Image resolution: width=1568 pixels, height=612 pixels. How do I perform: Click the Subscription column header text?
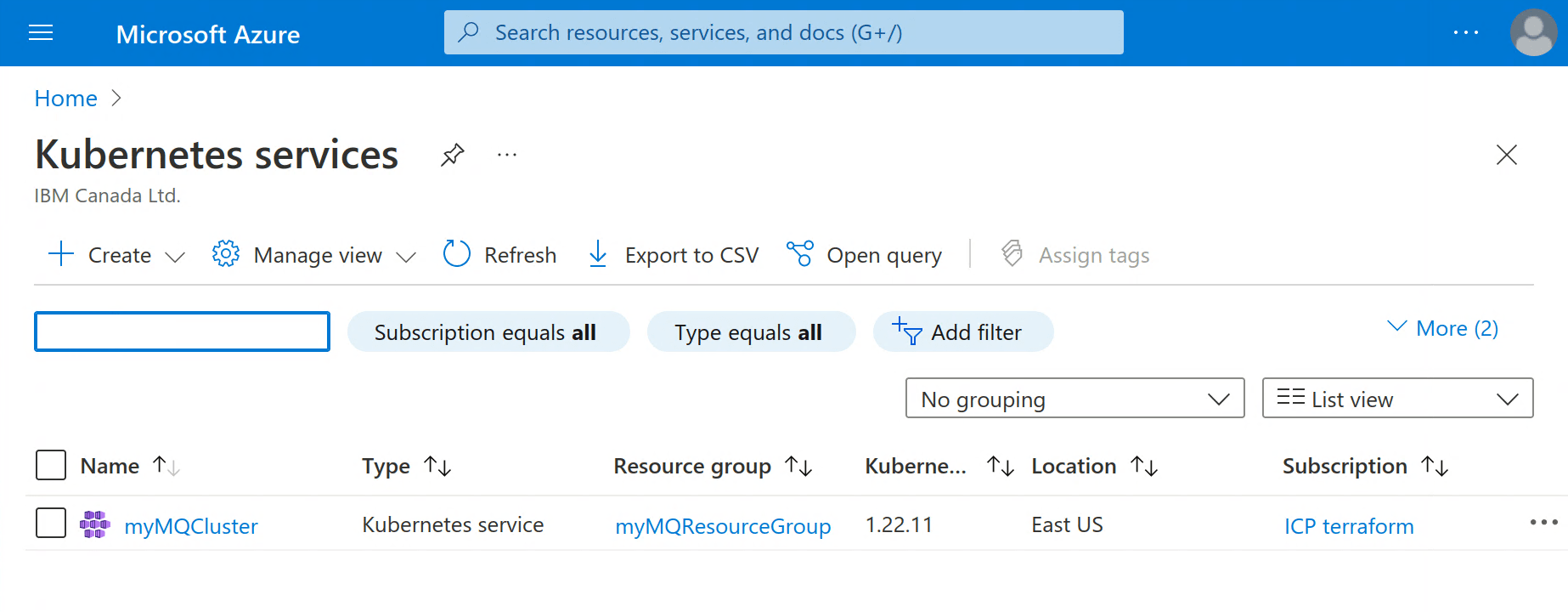(x=1345, y=466)
